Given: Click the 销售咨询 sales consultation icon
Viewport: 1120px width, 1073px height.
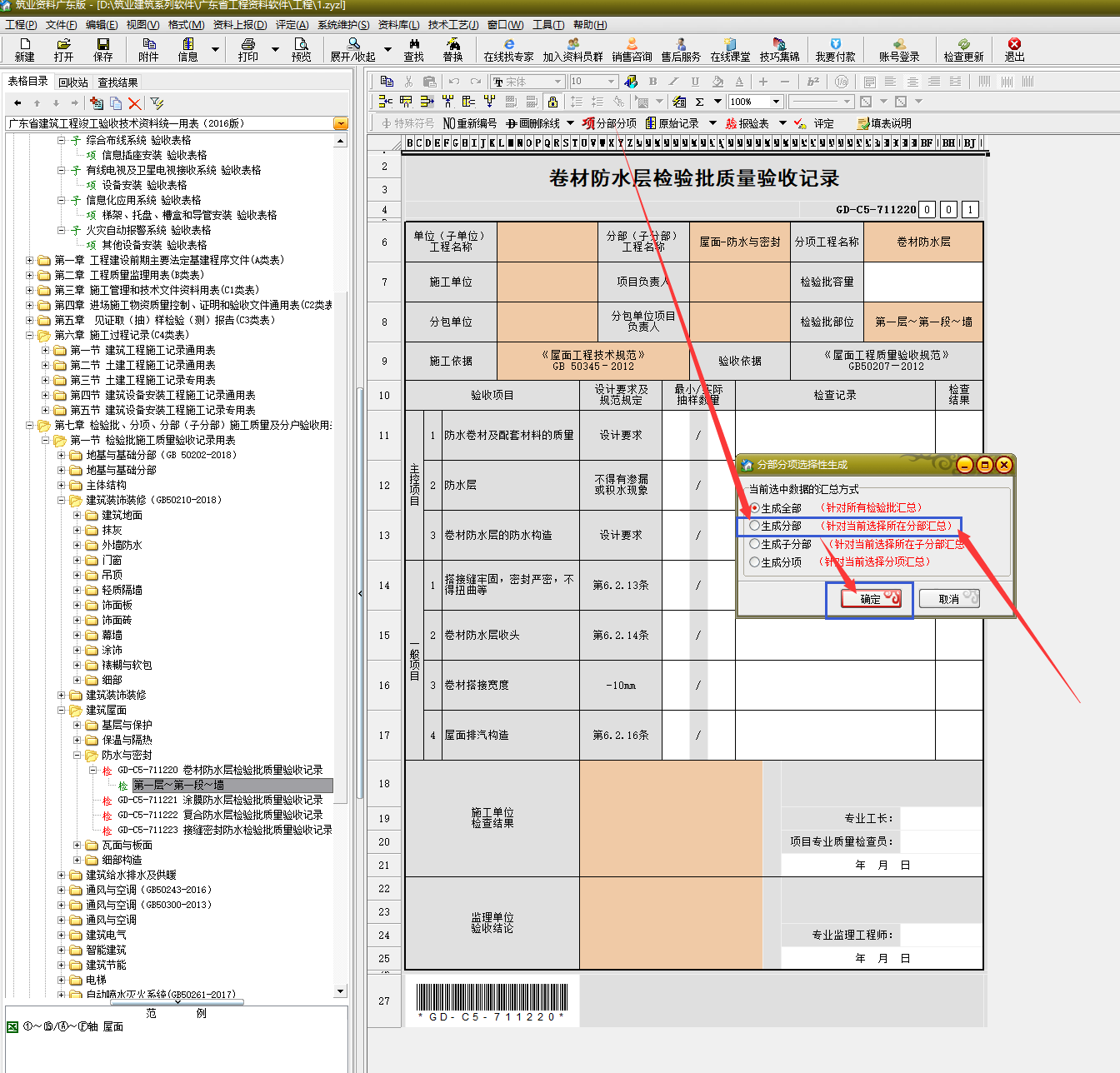Looking at the screenshot, I should point(632,50).
